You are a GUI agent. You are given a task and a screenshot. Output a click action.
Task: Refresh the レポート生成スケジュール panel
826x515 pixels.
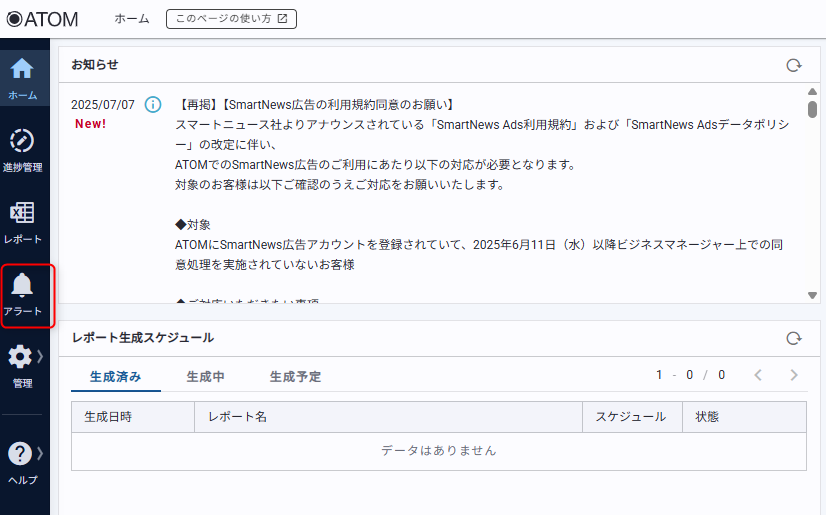(x=793, y=338)
